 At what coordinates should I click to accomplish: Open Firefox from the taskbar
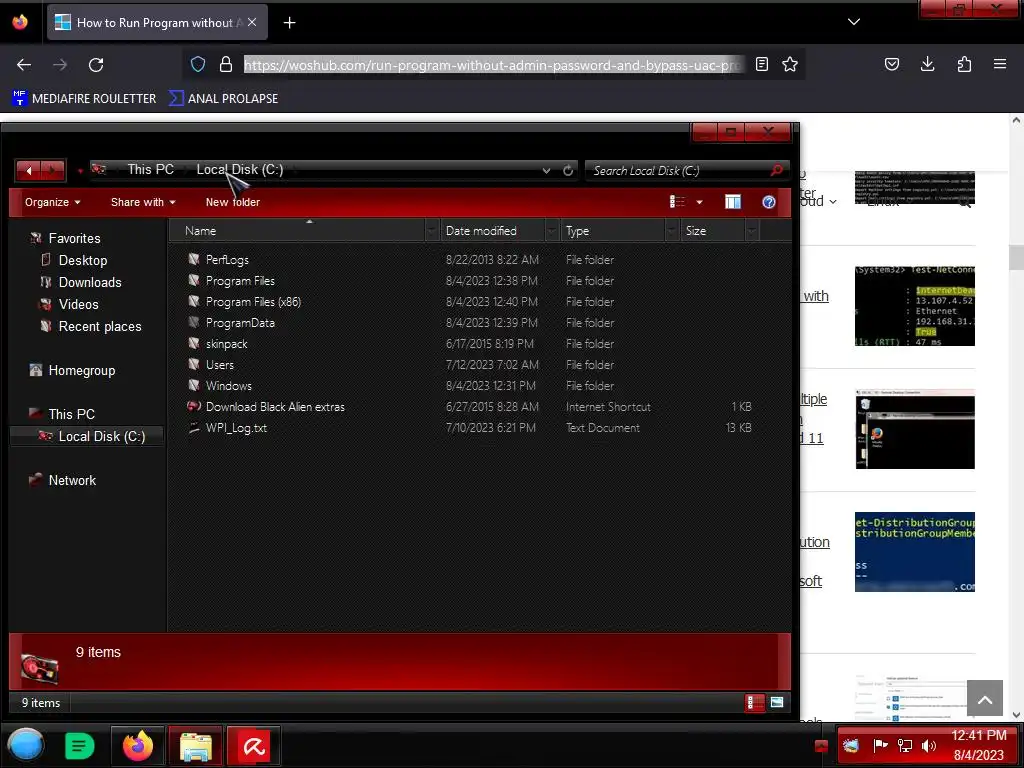[x=138, y=746]
